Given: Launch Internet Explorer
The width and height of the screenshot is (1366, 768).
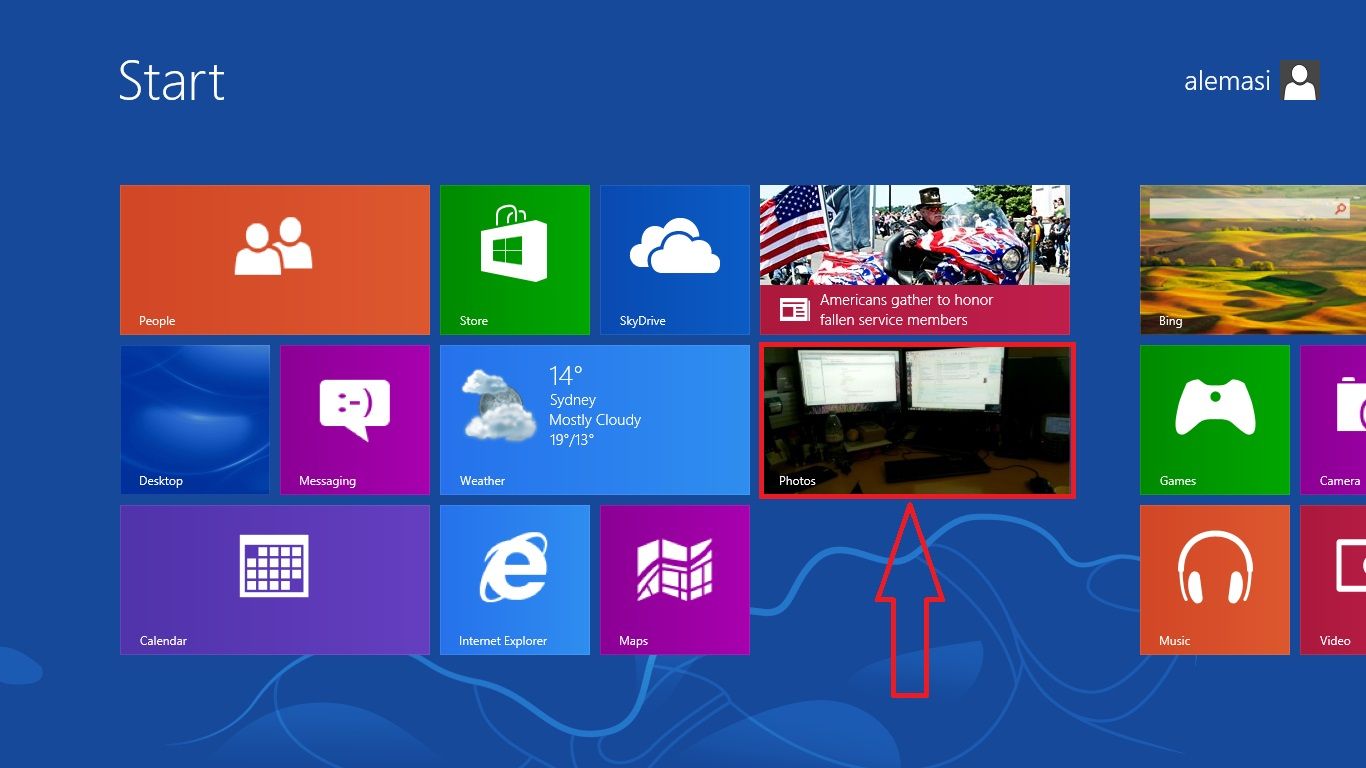Looking at the screenshot, I should pyautogui.click(x=514, y=578).
